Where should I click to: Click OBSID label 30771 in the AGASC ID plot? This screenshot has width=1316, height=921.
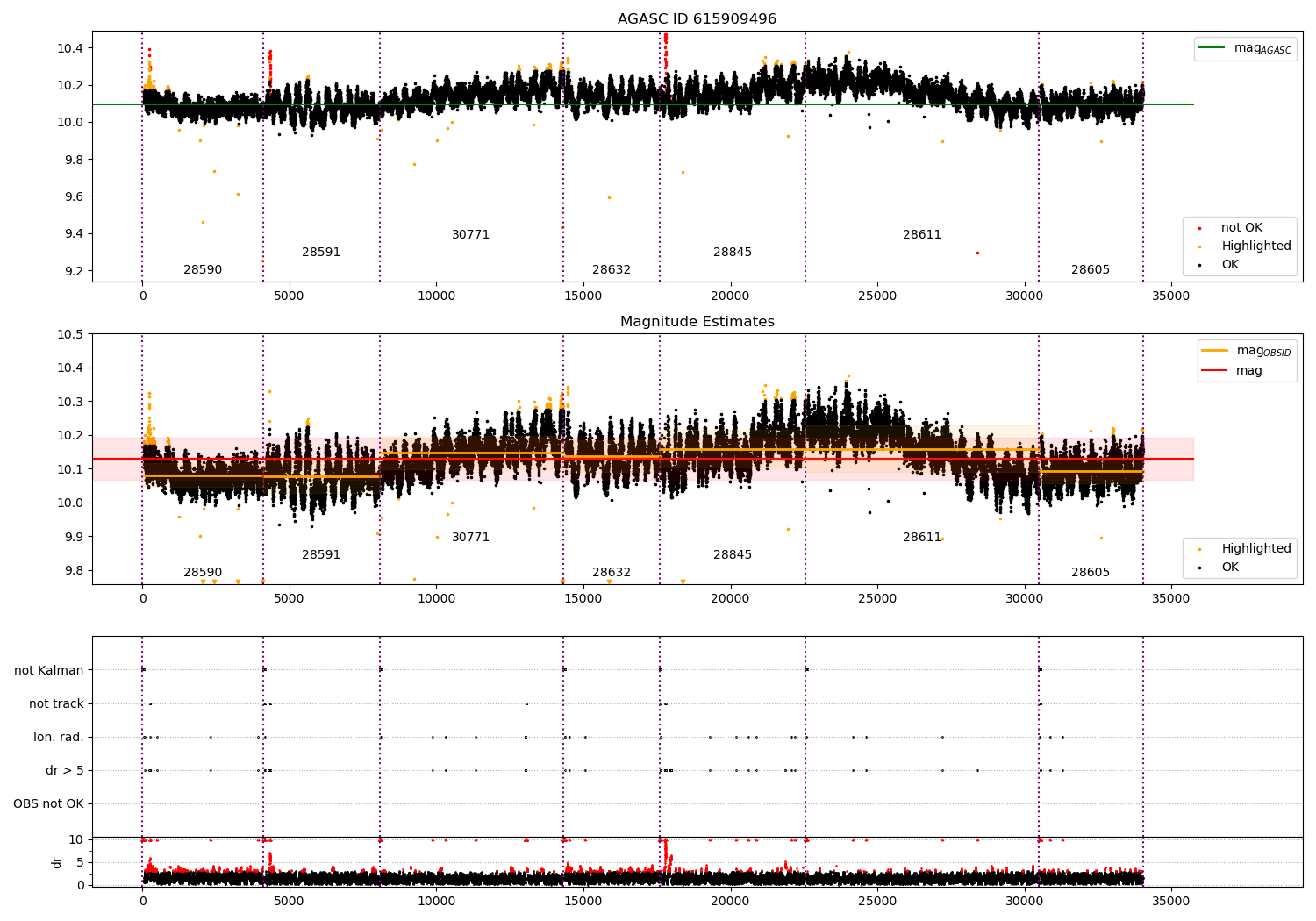click(x=471, y=235)
